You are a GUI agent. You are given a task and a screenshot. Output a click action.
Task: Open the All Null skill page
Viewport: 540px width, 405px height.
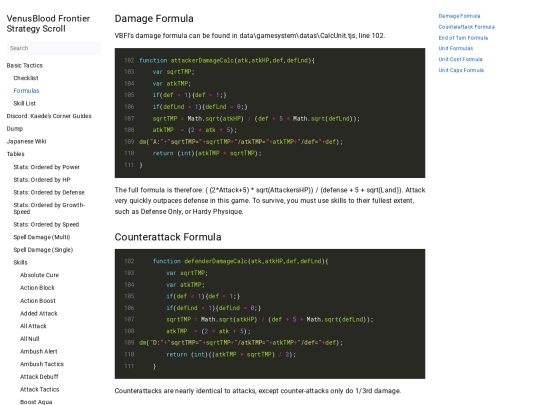click(x=30, y=339)
